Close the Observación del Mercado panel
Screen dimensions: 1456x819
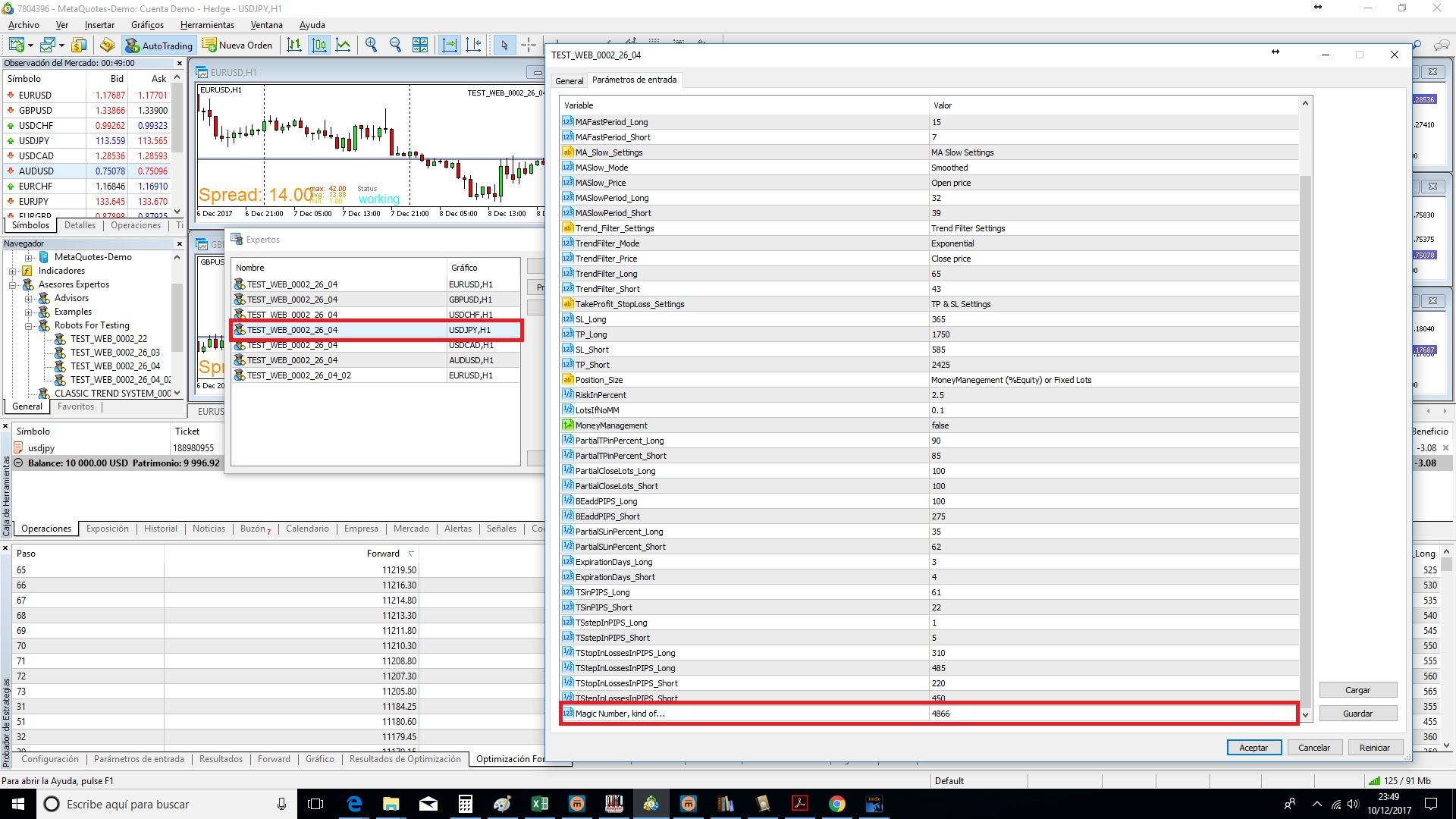[180, 64]
